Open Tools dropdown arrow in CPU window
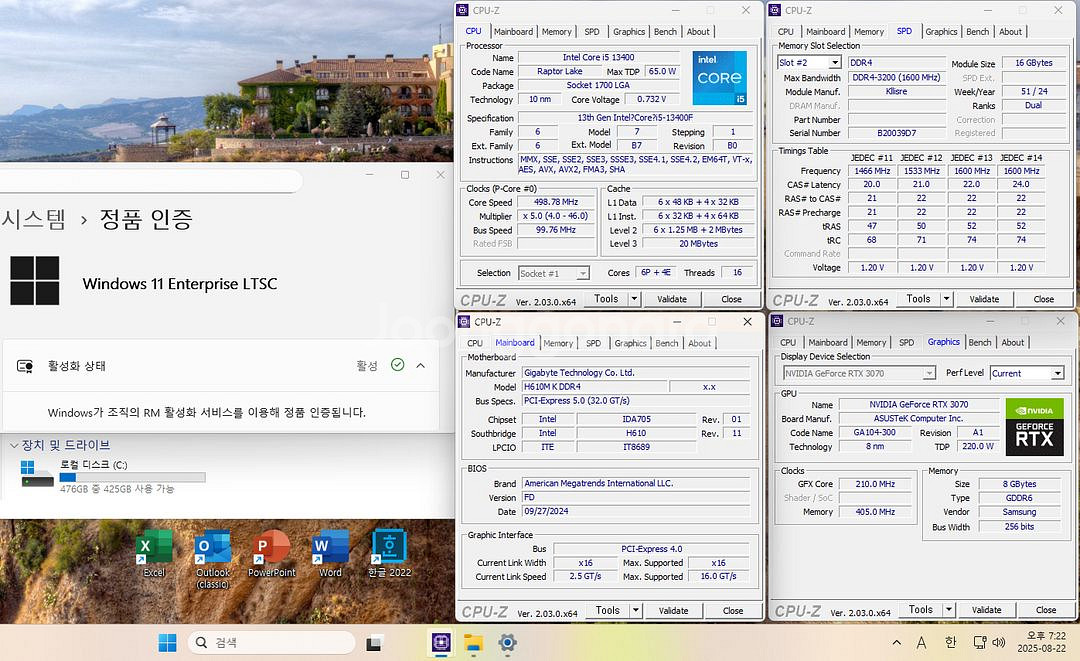The height and width of the screenshot is (661, 1080). click(634, 299)
